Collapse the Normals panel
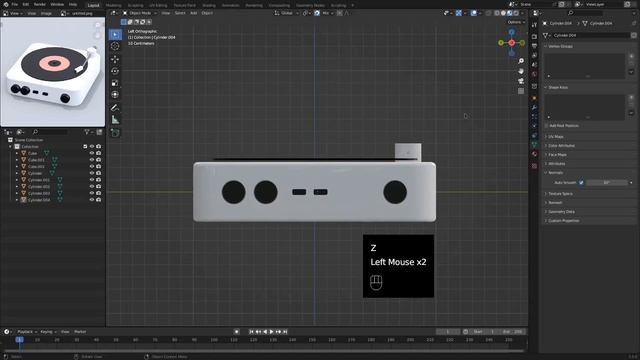 (555, 173)
